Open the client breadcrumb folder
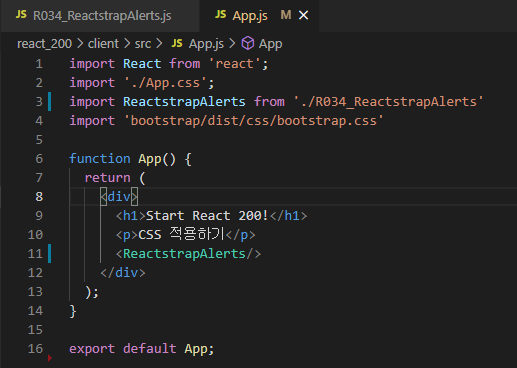The height and width of the screenshot is (368, 517). (x=103, y=44)
